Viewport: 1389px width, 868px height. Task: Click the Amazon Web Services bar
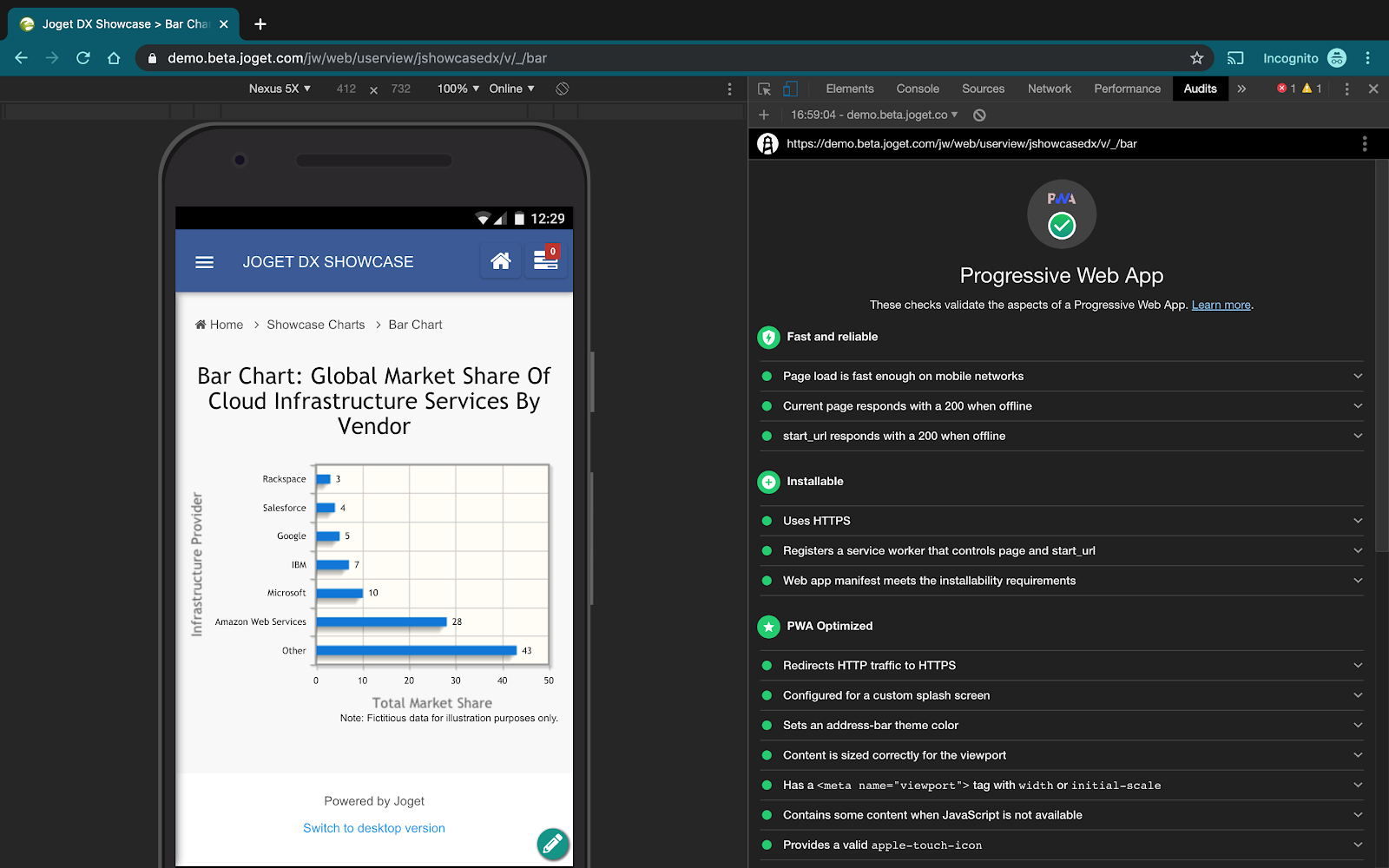pos(381,621)
